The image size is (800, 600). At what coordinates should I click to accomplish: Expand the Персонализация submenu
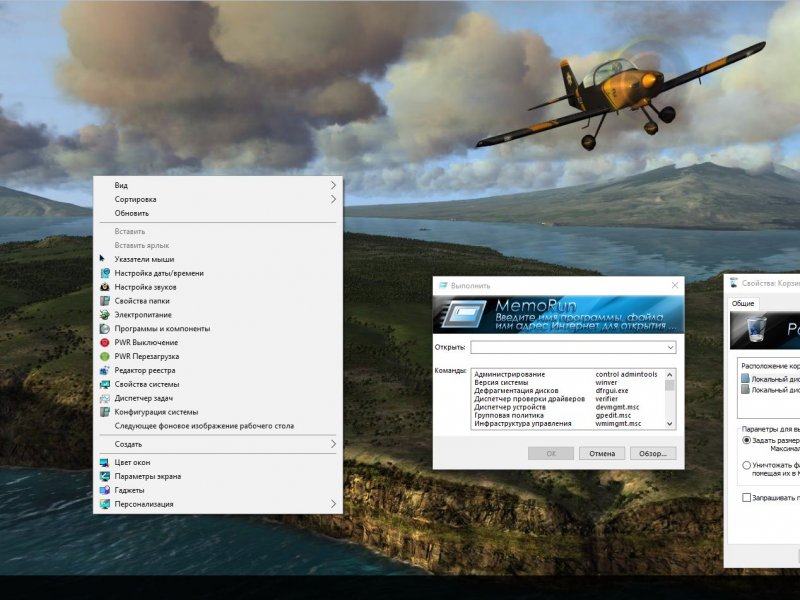point(218,504)
